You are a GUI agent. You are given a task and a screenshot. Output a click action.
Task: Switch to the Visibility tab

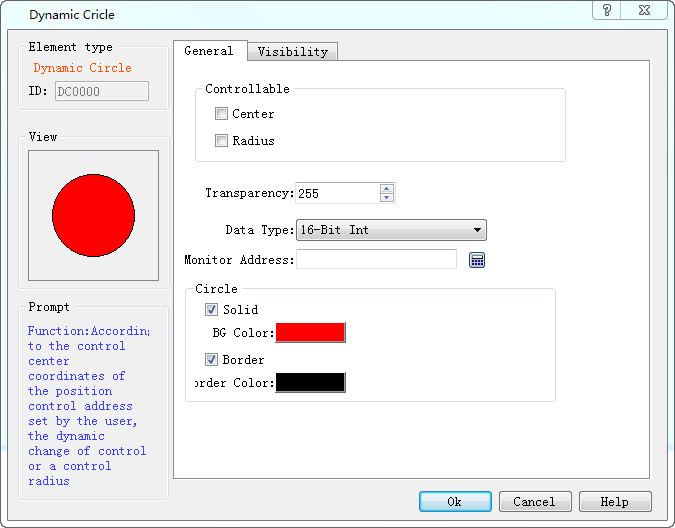[293, 52]
